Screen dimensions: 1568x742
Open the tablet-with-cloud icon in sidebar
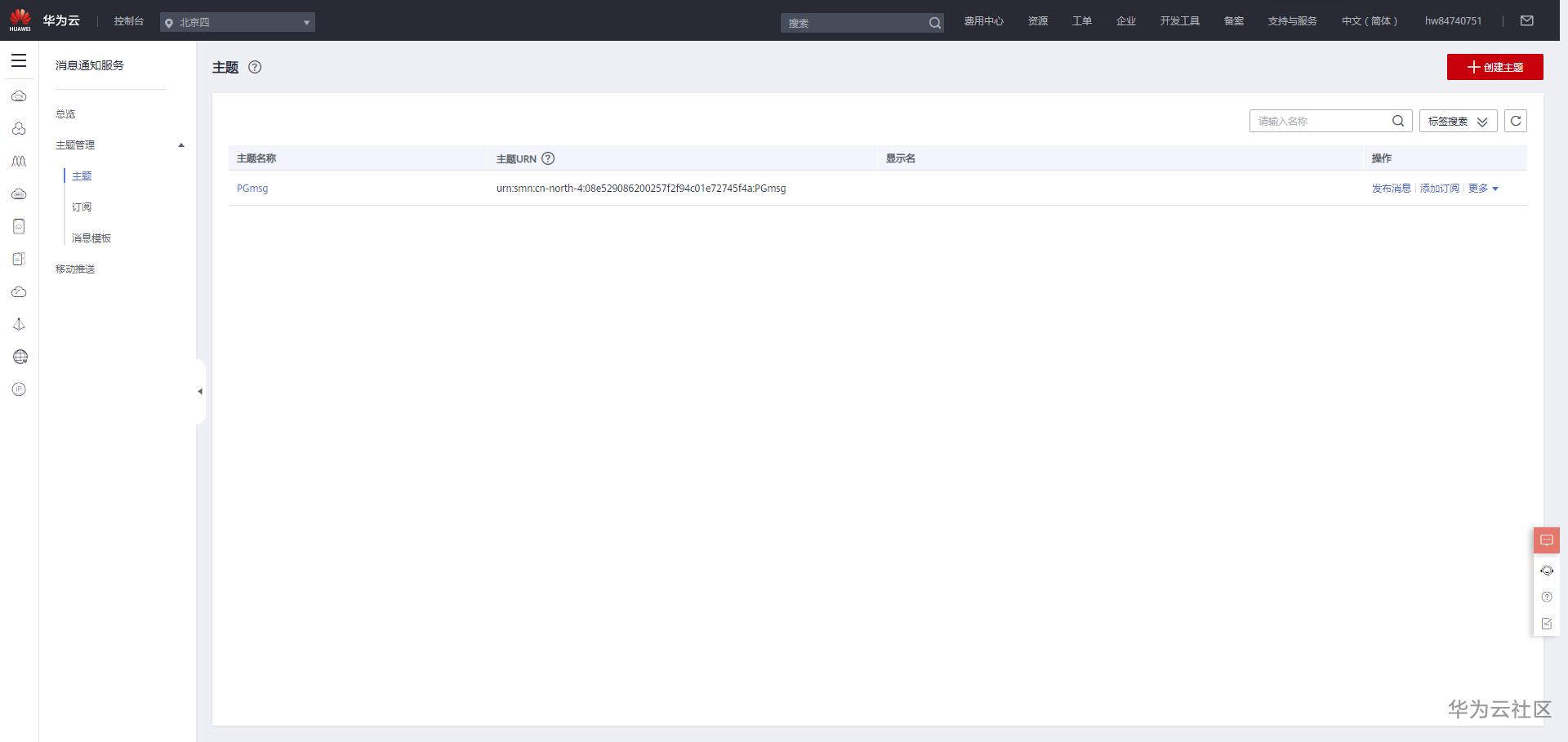pos(19,227)
